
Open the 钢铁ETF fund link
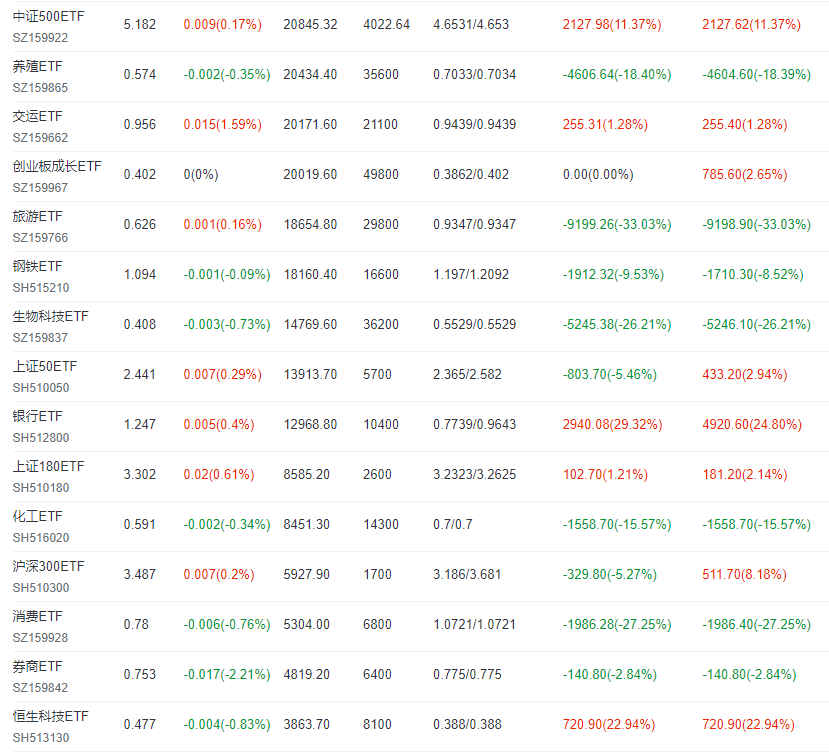coord(38,267)
